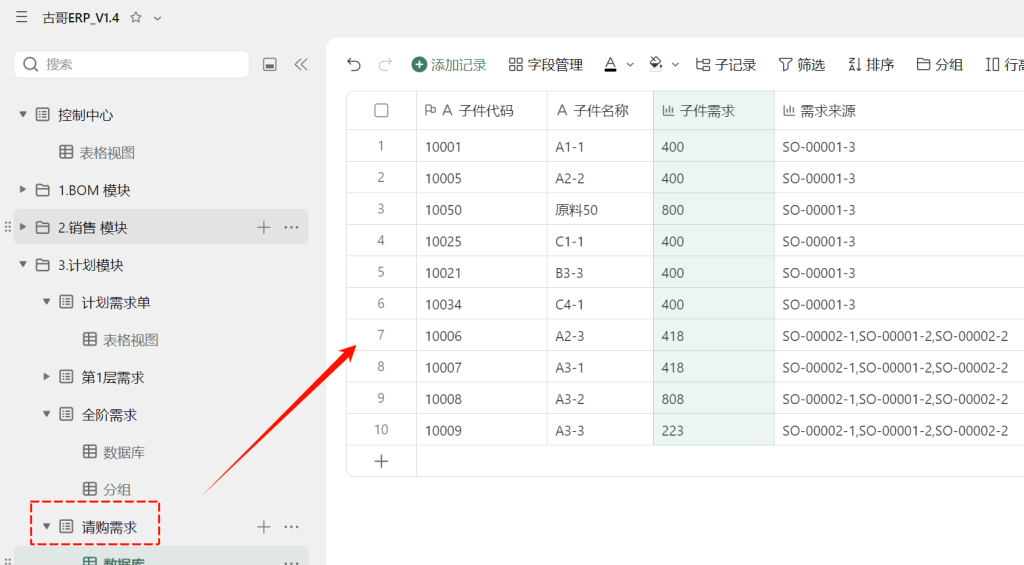Viewport: 1024px width, 565px height.
Task: Add new row with plus below table
Action: pos(381,461)
